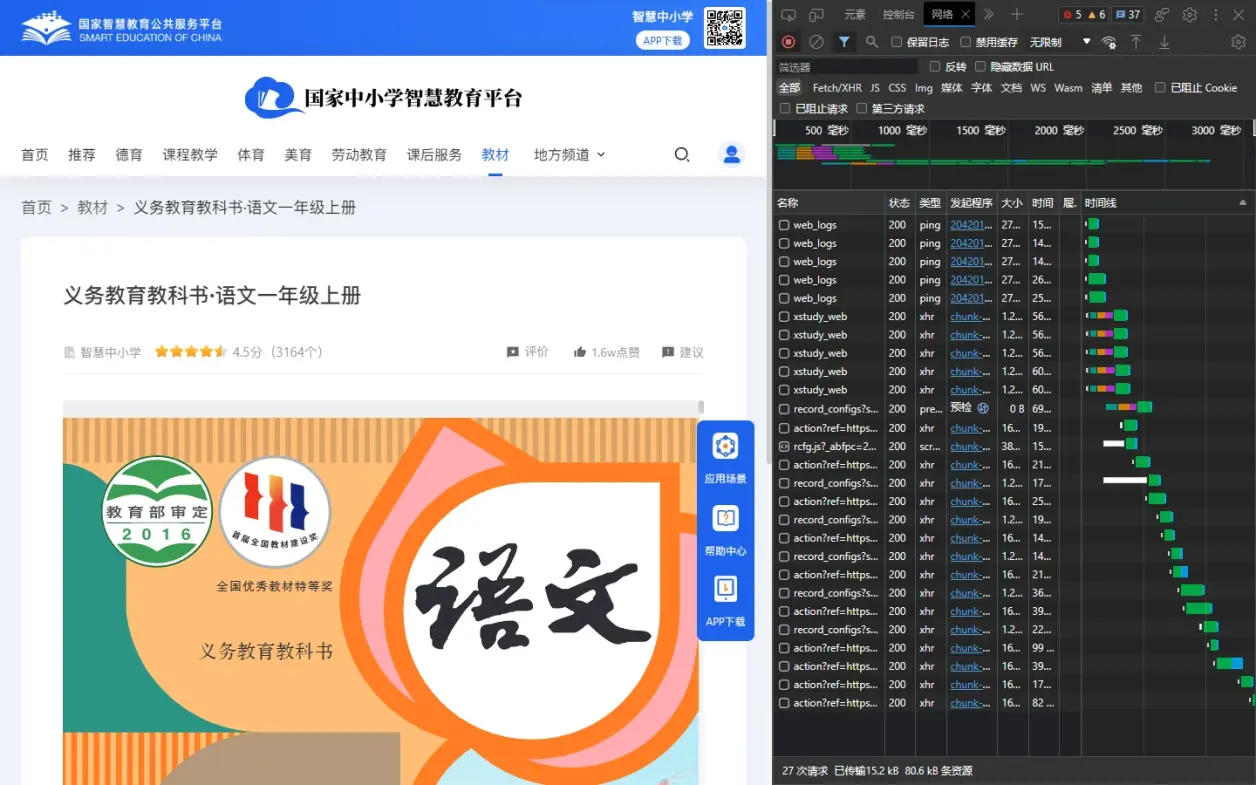The height and width of the screenshot is (785, 1256).
Task: Sort requests by 状态 column header
Action: (900, 203)
